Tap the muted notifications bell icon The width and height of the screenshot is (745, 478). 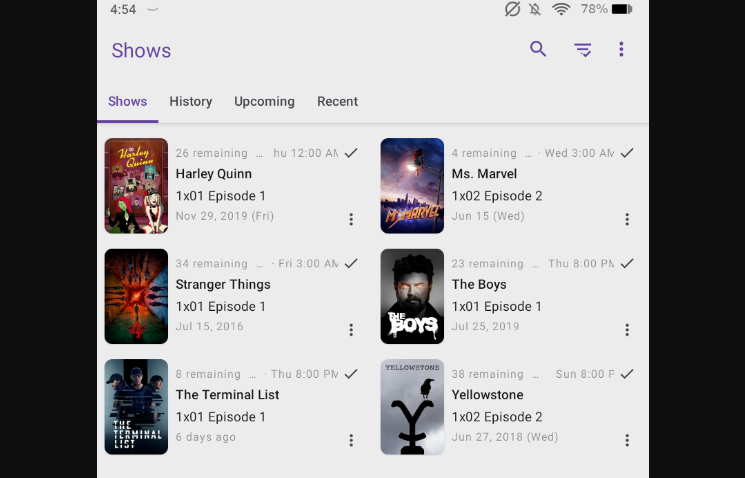point(535,9)
